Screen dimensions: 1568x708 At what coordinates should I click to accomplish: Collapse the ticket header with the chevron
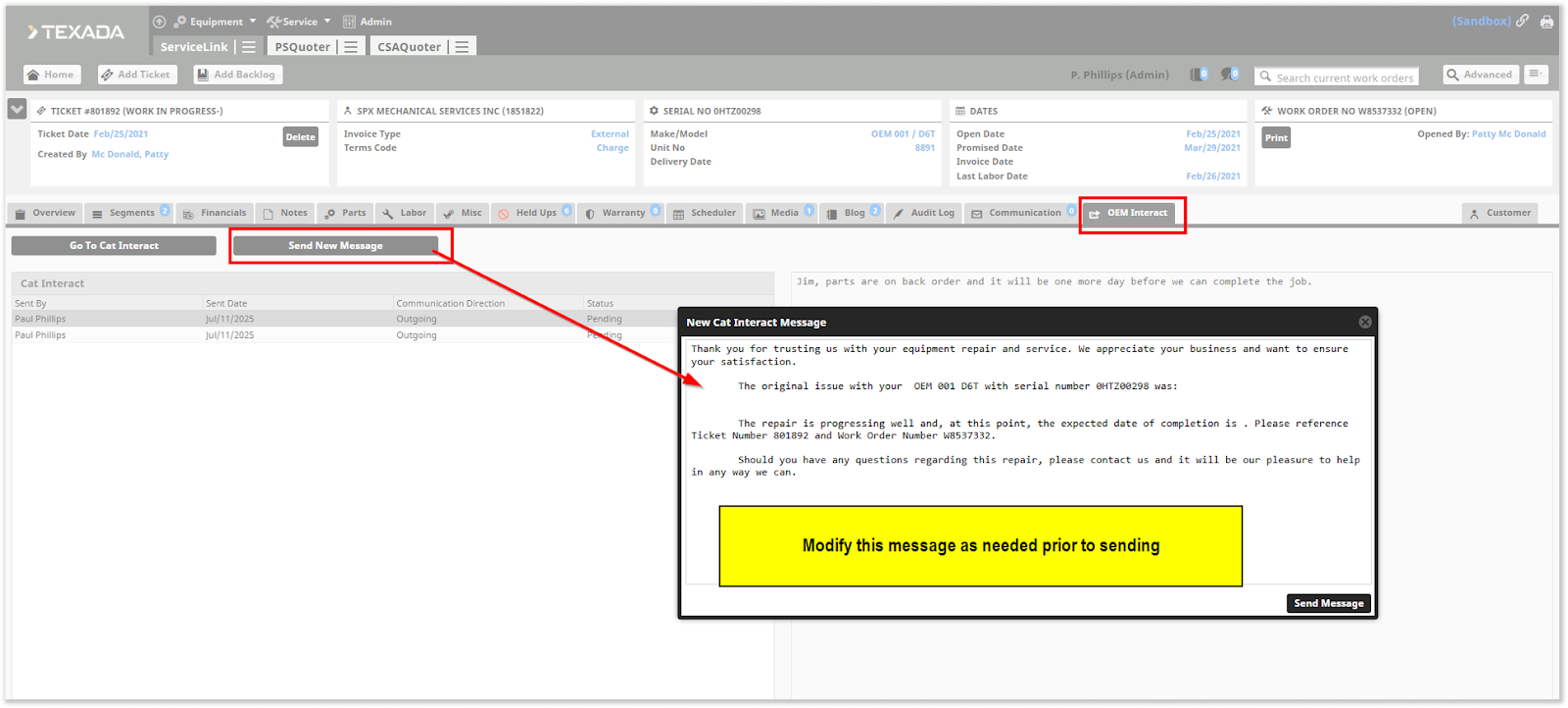click(17, 109)
